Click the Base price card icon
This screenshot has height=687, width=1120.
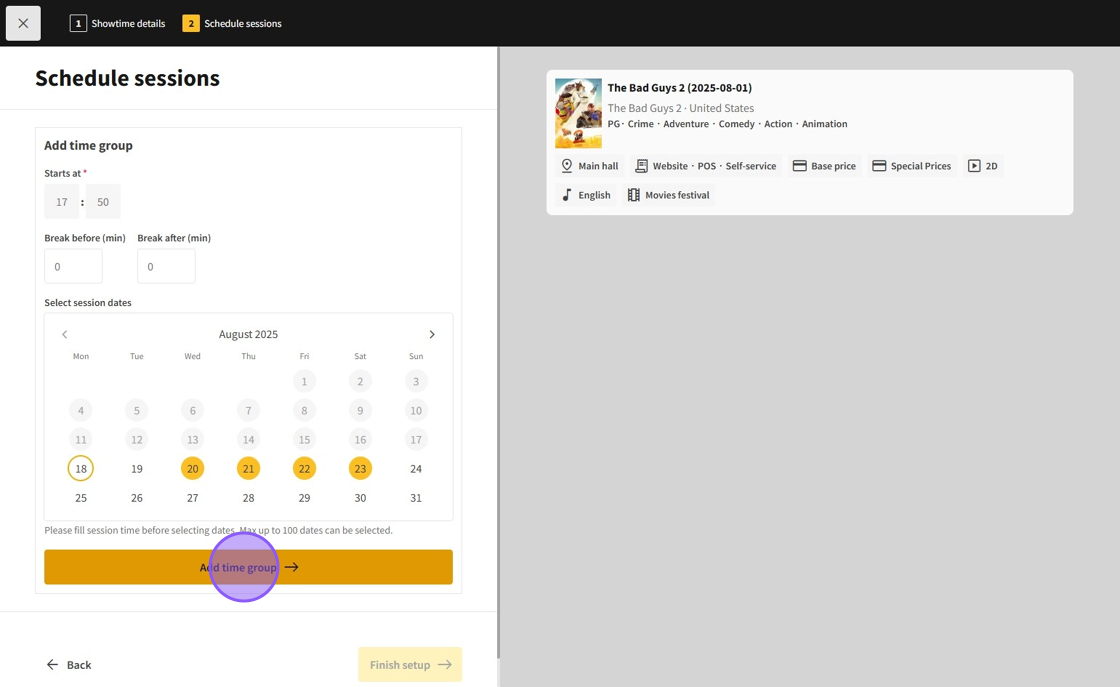pyautogui.click(x=800, y=166)
